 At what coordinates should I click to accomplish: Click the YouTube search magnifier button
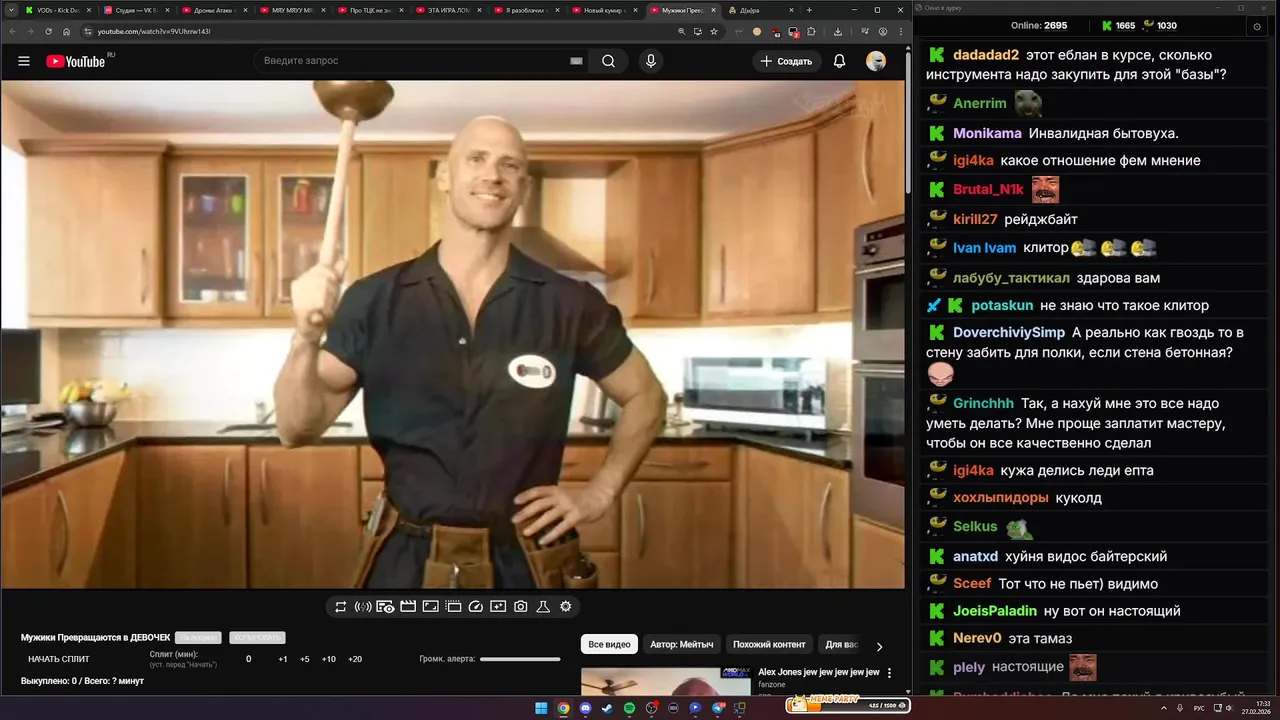point(608,61)
